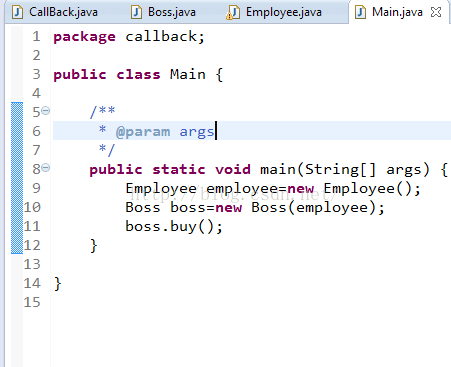Click line number 3 in the gutter
The width and height of the screenshot is (451, 367).
pyautogui.click(x=36, y=74)
